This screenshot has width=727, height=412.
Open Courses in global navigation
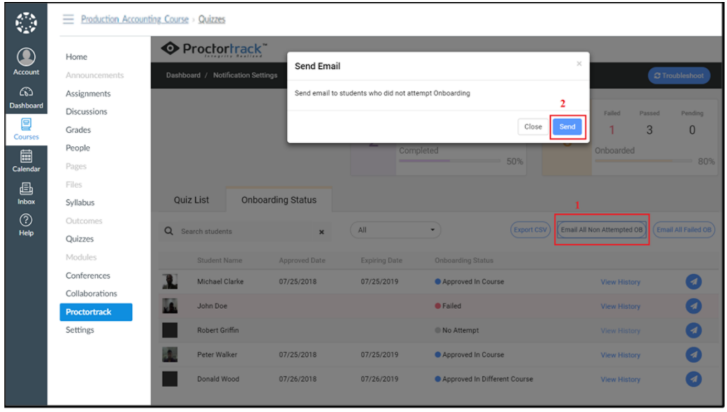tap(26, 129)
